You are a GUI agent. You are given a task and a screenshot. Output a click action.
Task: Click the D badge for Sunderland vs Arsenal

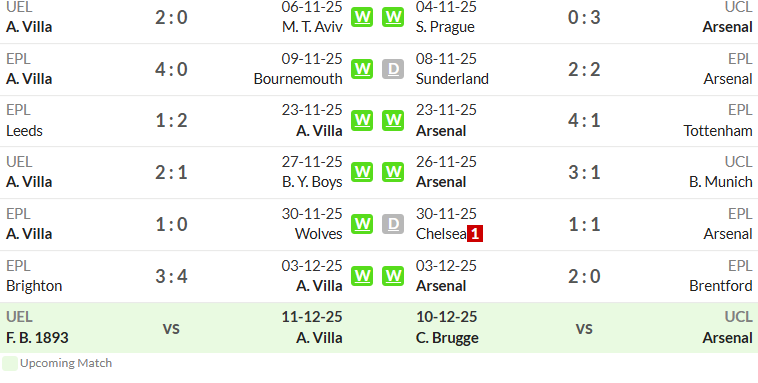(x=393, y=69)
